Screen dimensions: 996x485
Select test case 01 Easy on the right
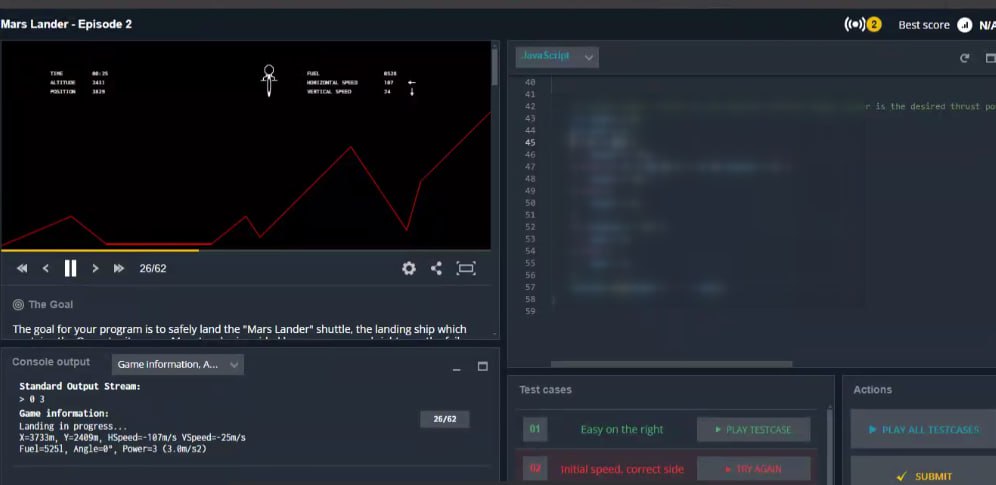point(621,430)
